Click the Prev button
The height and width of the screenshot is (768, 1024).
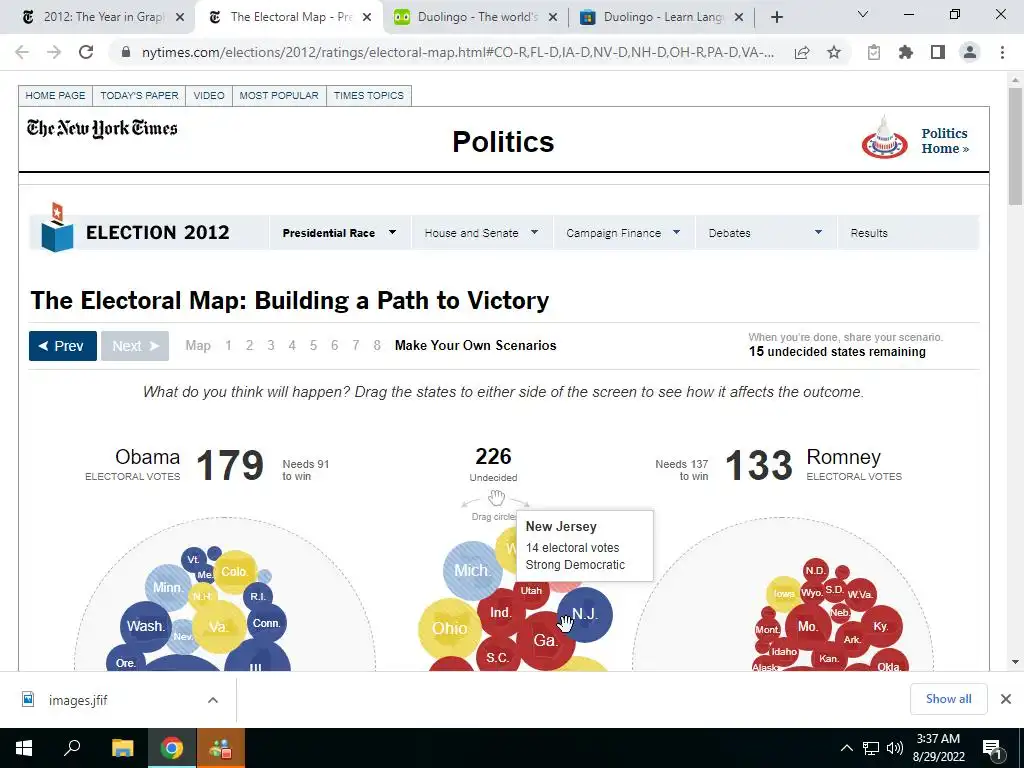[x=63, y=346]
